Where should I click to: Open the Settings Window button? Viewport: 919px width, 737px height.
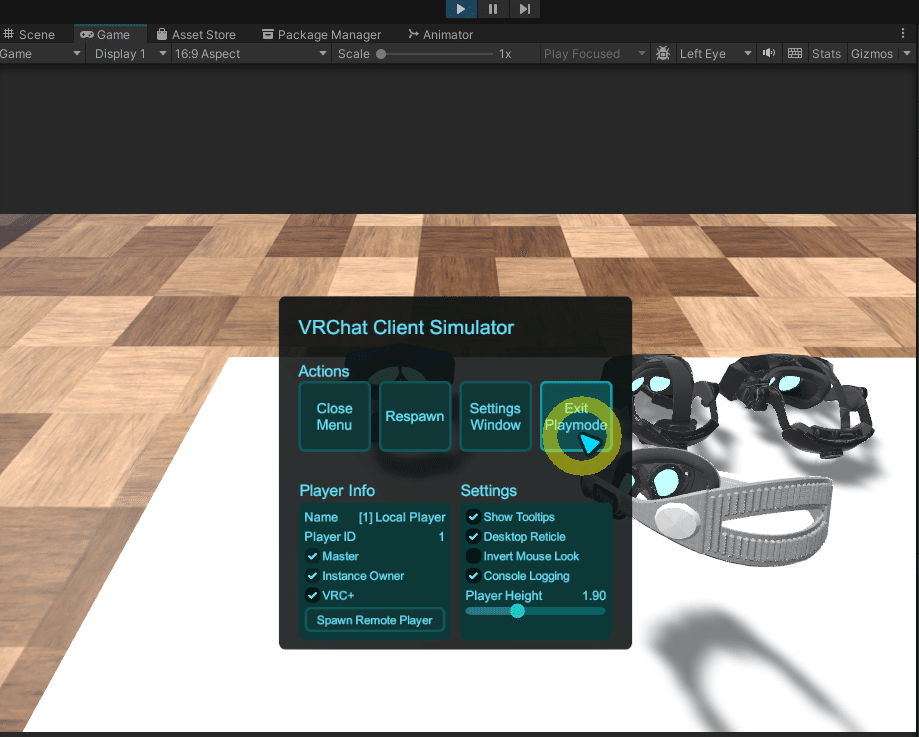click(x=495, y=416)
